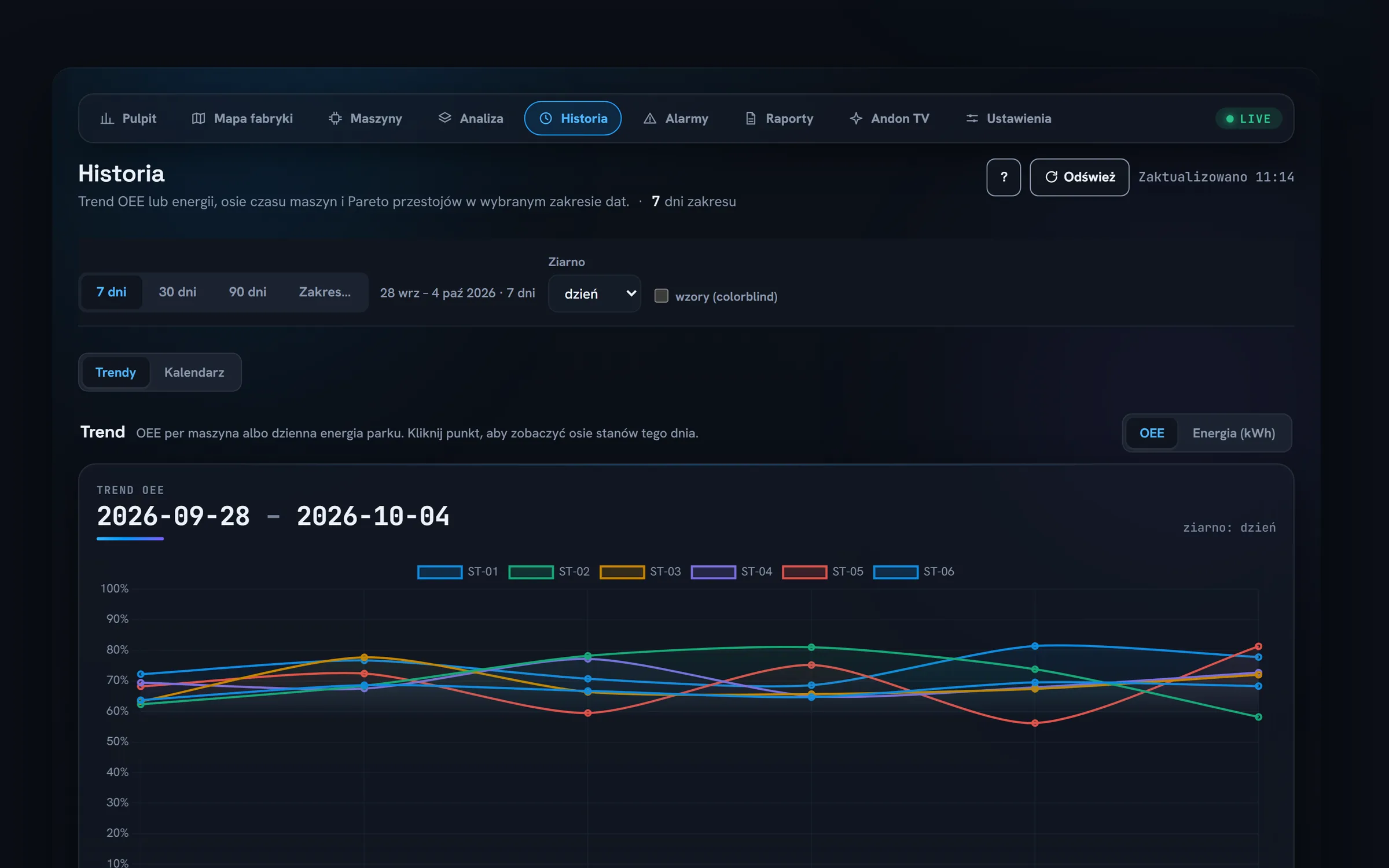
Task: Click the Maszyny chip icon
Action: (x=335, y=119)
